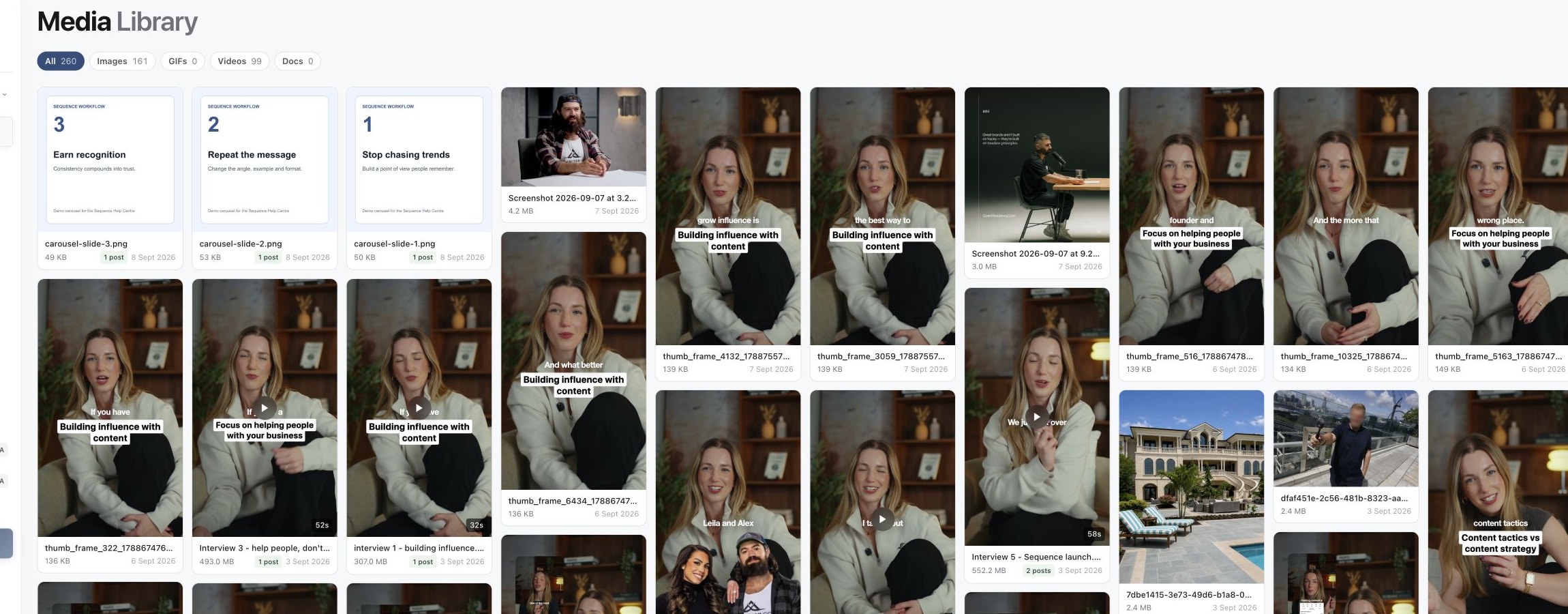Open the GIFs 0 filter tab

[x=183, y=61]
